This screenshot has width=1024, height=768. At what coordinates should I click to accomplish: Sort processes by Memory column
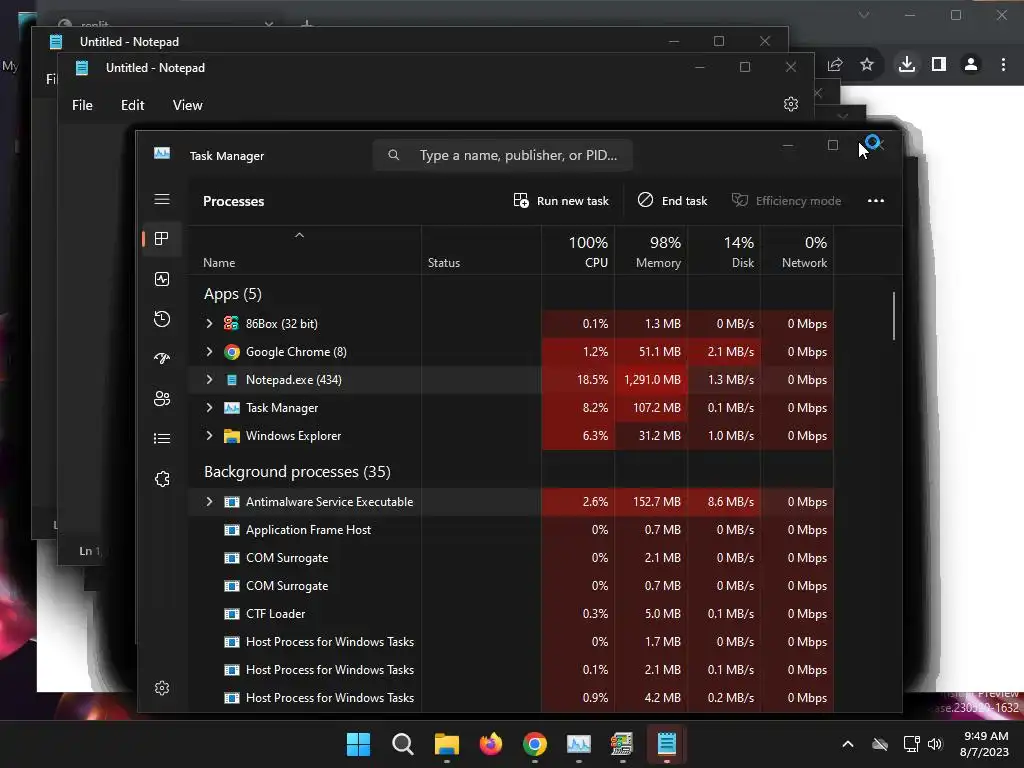pos(651,251)
